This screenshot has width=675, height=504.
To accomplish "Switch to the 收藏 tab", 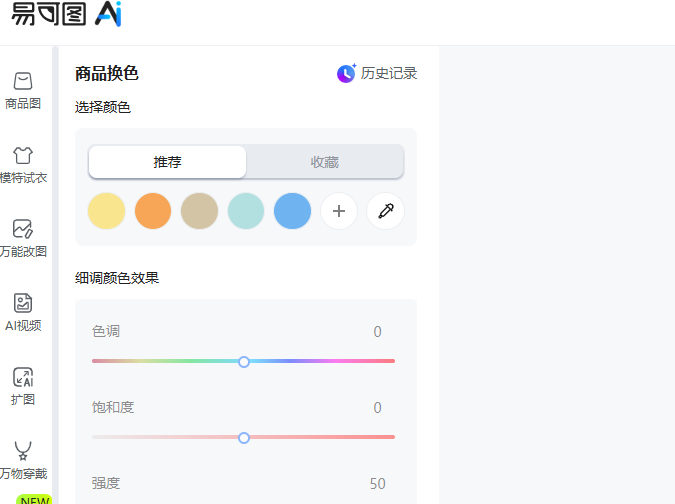I will tap(324, 162).
